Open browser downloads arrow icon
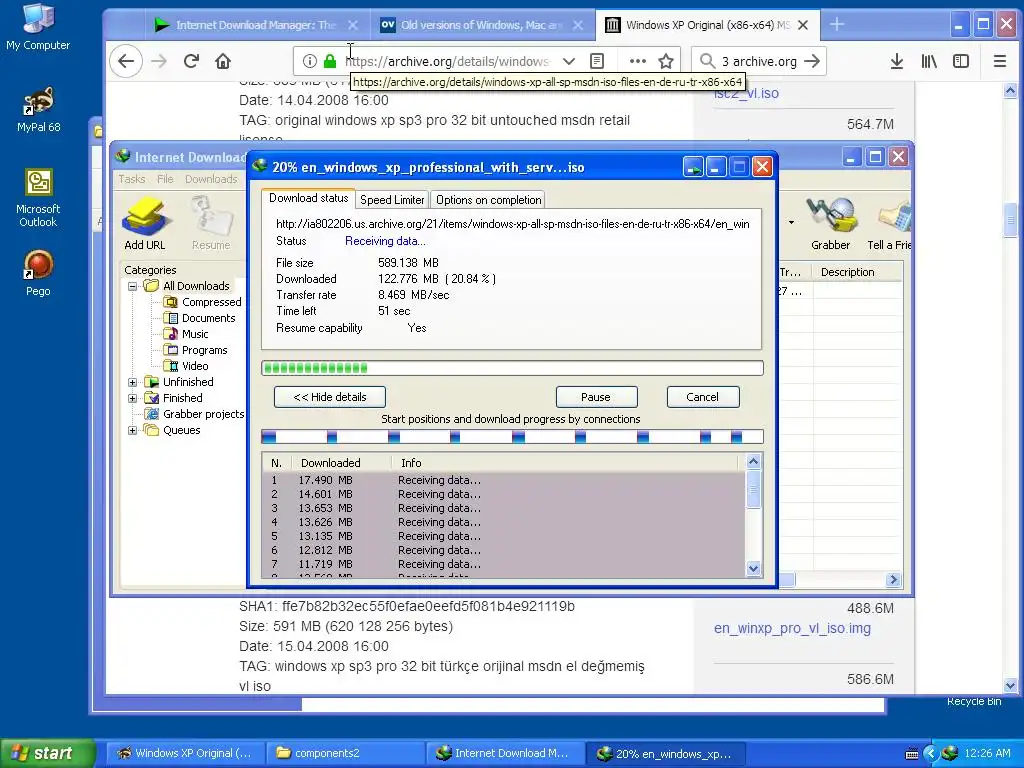1024x768 pixels. click(897, 61)
